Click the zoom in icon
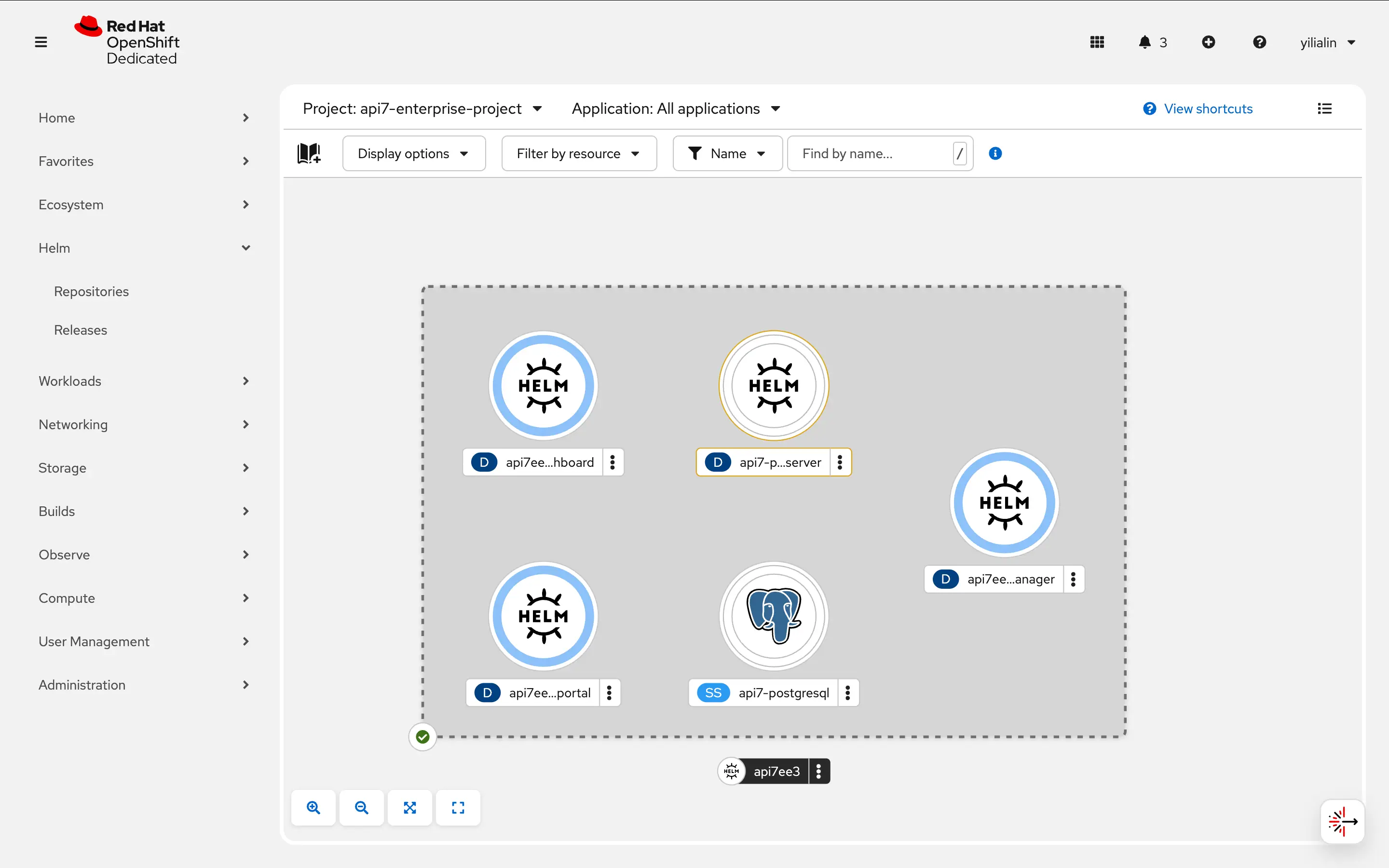 (x=313, y=808)
